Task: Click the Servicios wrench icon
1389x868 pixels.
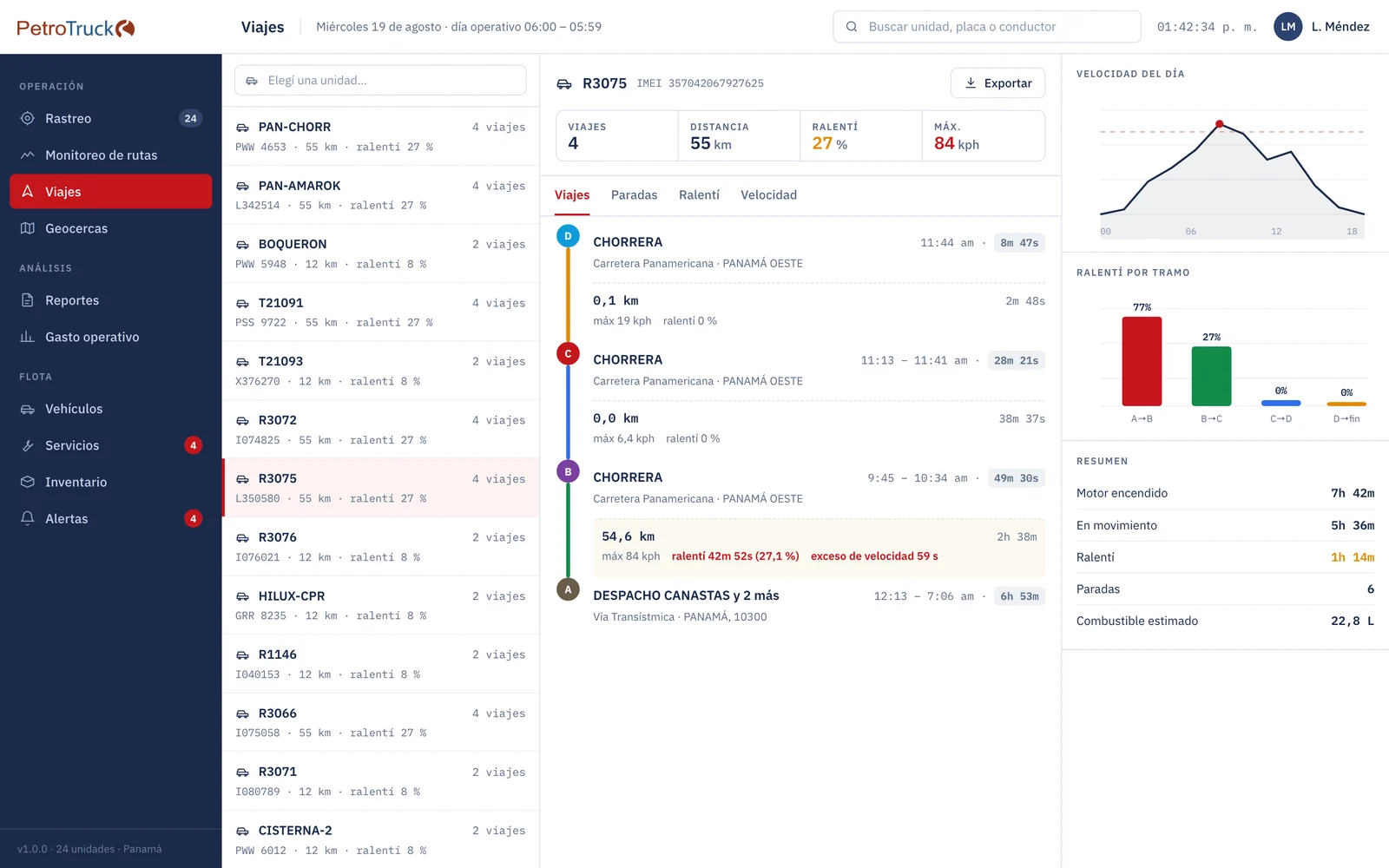Action: point(28,445)
